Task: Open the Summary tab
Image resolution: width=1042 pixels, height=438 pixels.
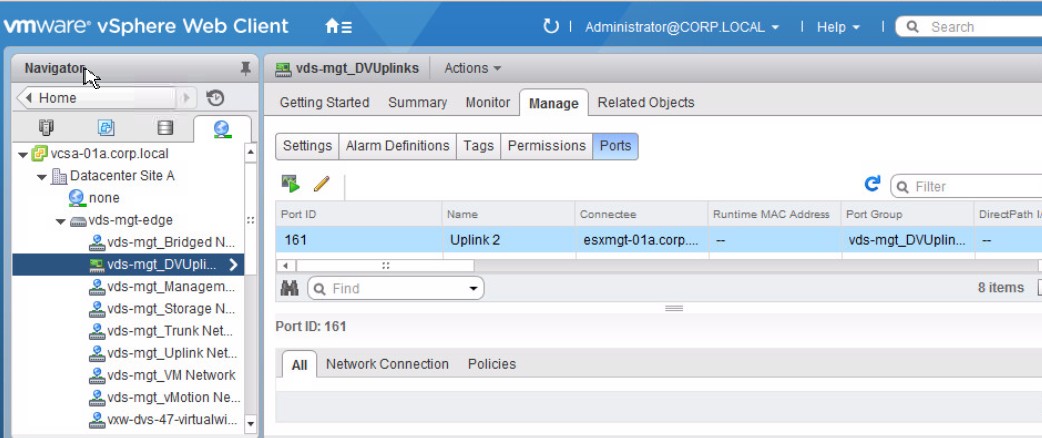Action: coord(417,102)
